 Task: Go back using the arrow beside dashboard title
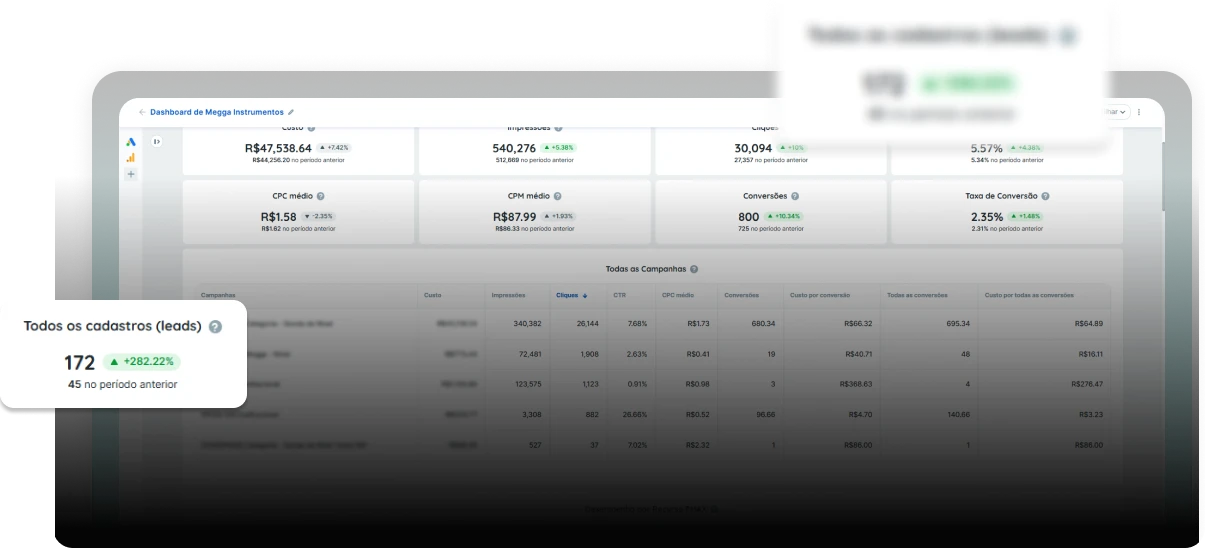(142, 112)
